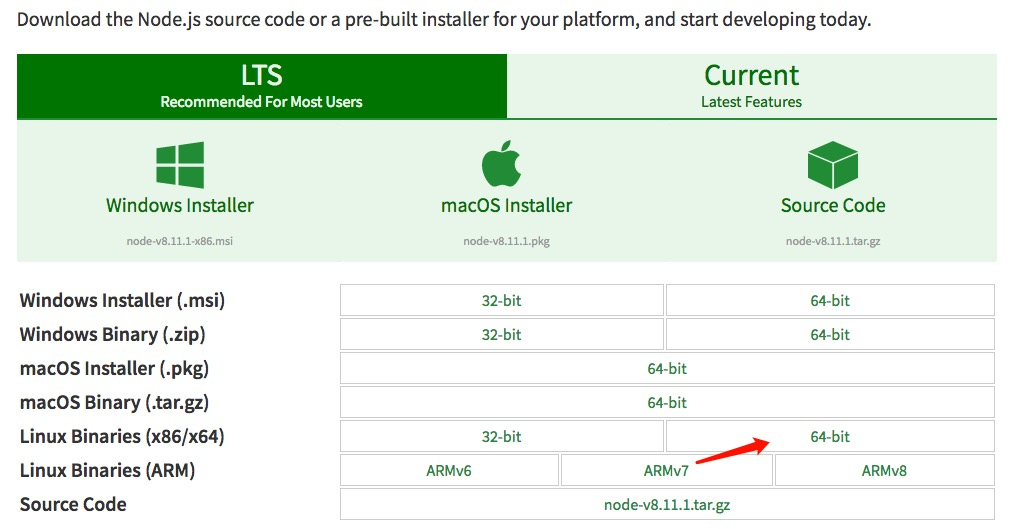The image size is (1015, 529).
Task: Switch to the LTS tab
Action: (x=262, y=86)
